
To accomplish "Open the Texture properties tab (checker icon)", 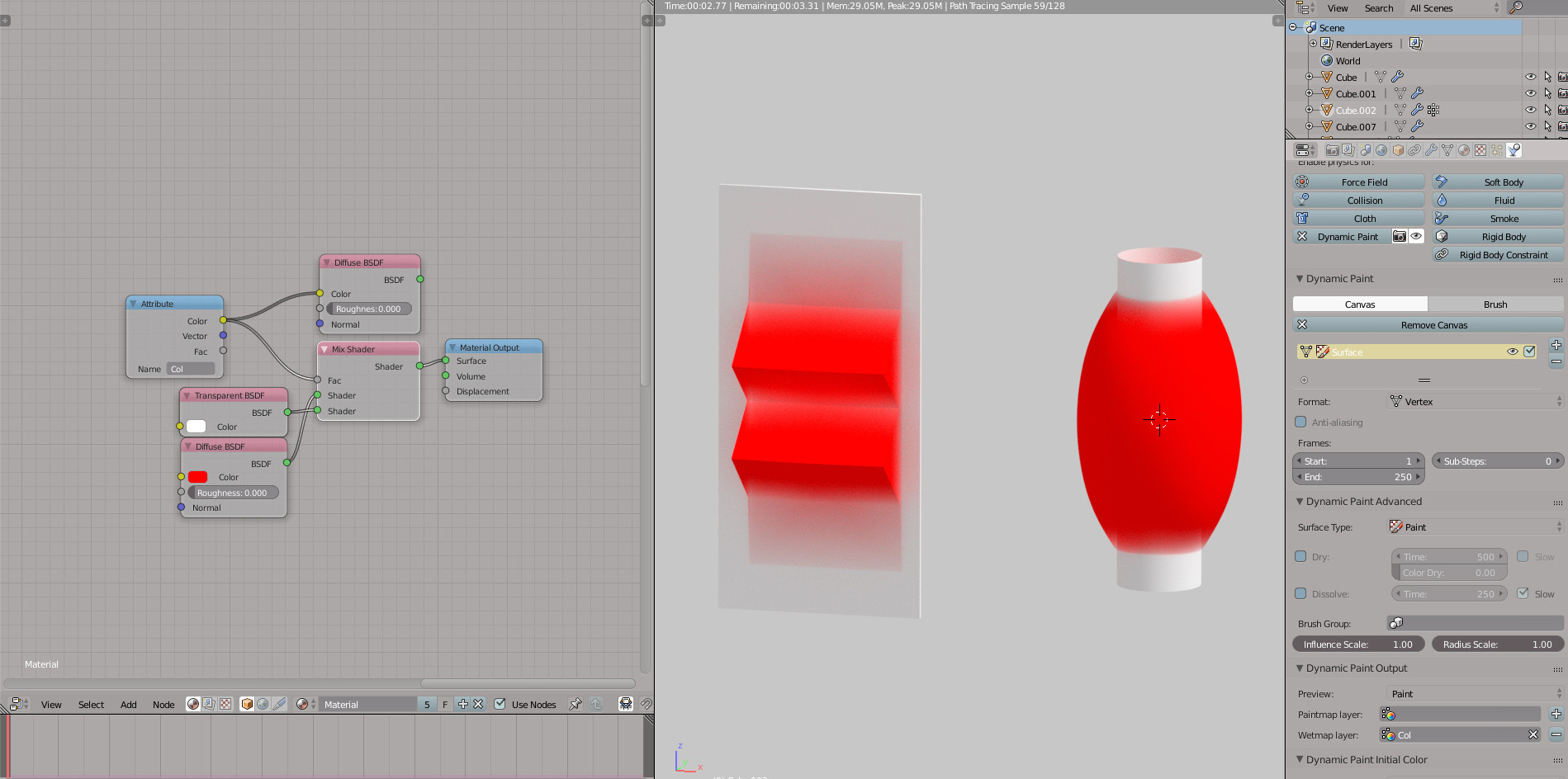I will (1480, 150).
